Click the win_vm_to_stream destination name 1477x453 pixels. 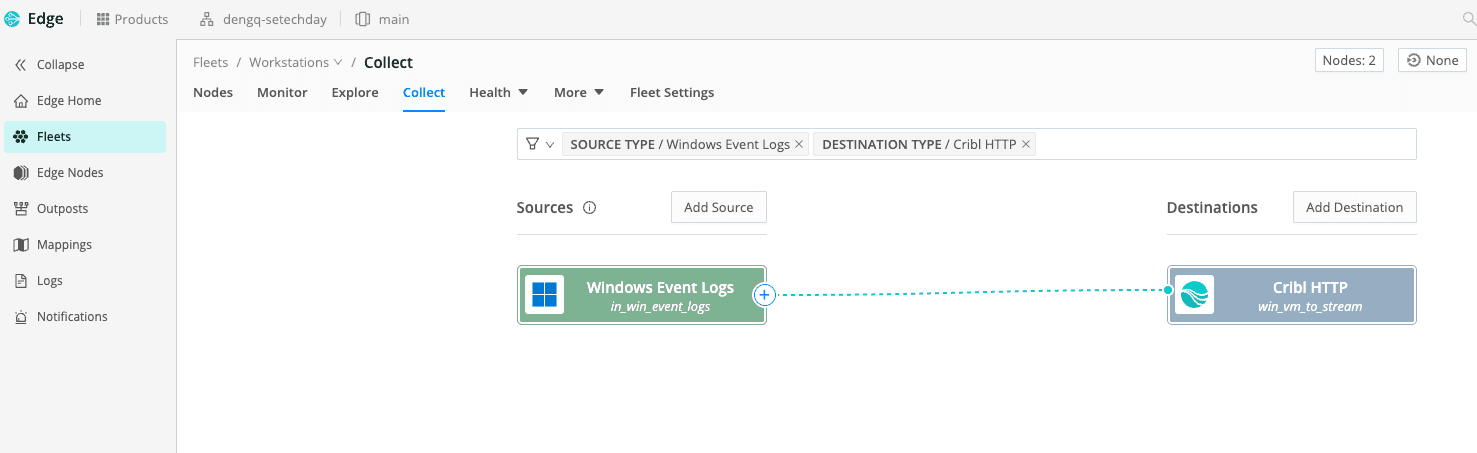[1310, 307]
